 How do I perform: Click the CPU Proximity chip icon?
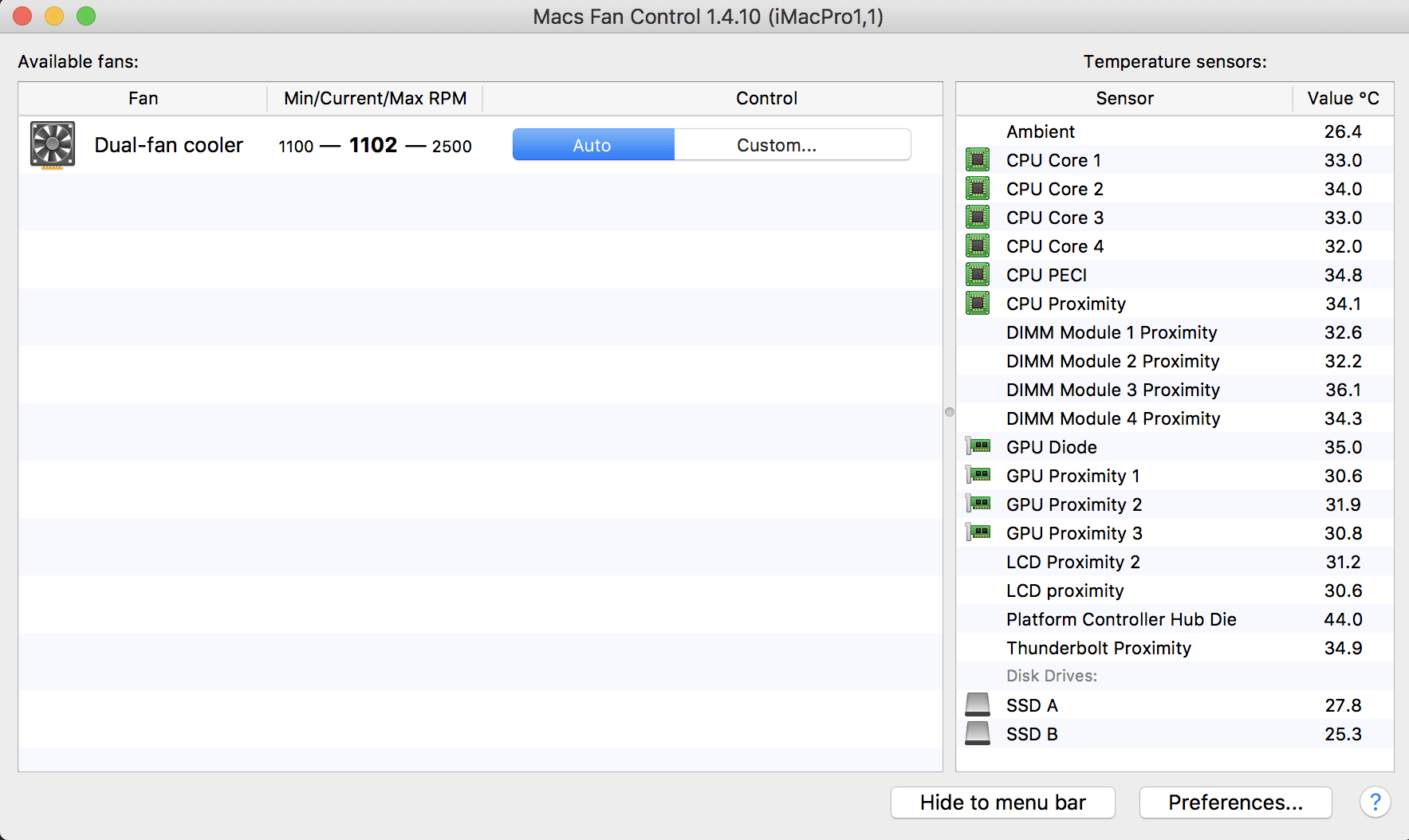pos(977,304)
